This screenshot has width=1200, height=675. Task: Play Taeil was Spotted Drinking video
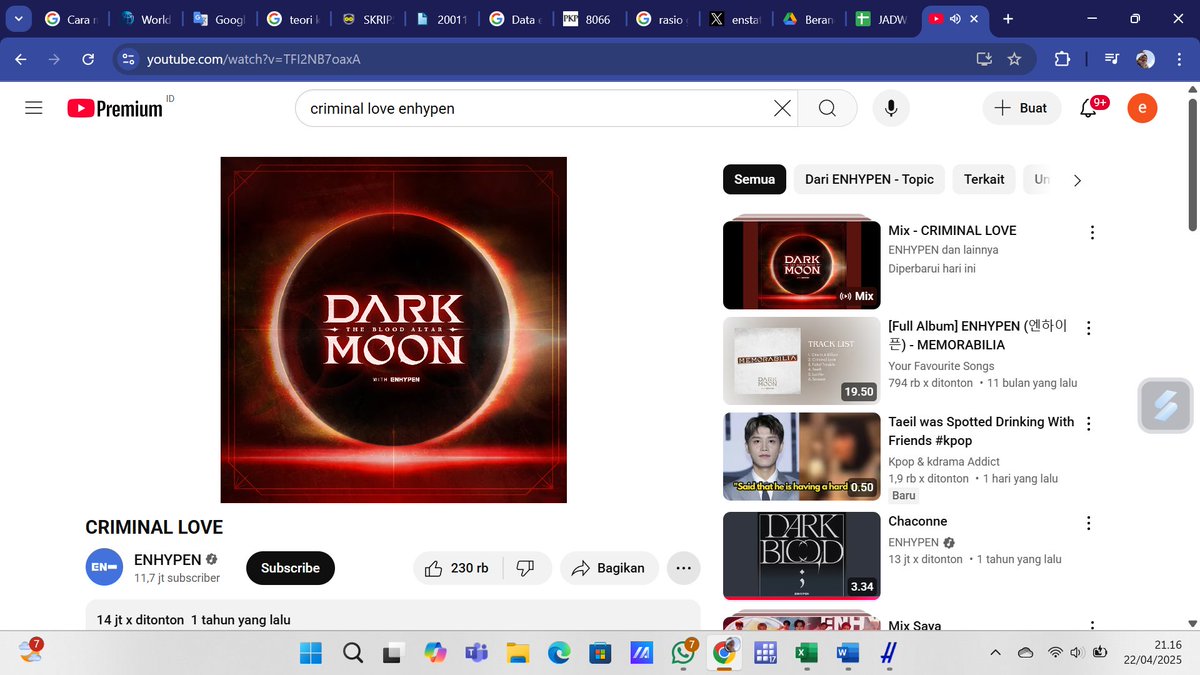coord(802,457)
